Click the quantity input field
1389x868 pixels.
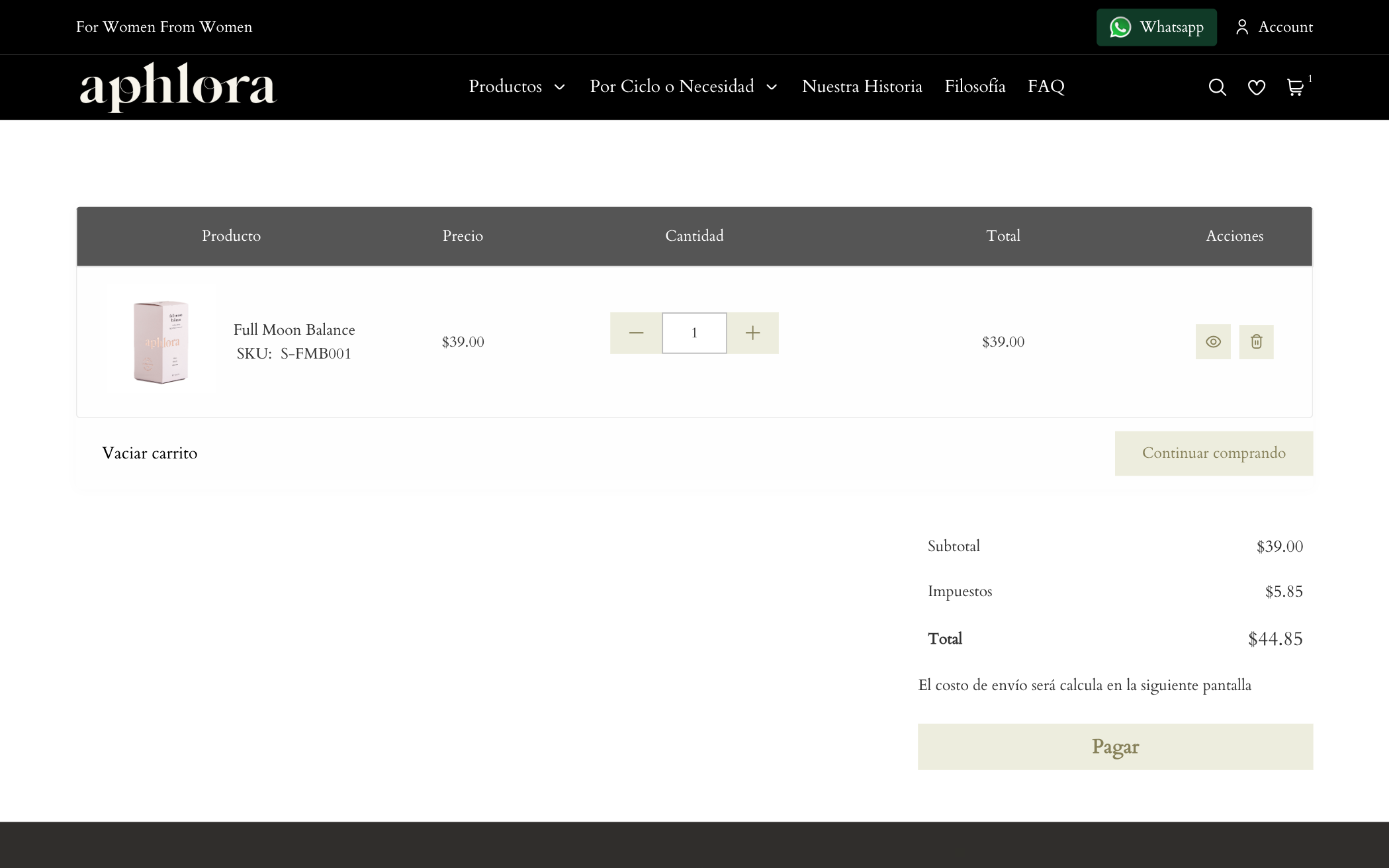click(694, 333)
